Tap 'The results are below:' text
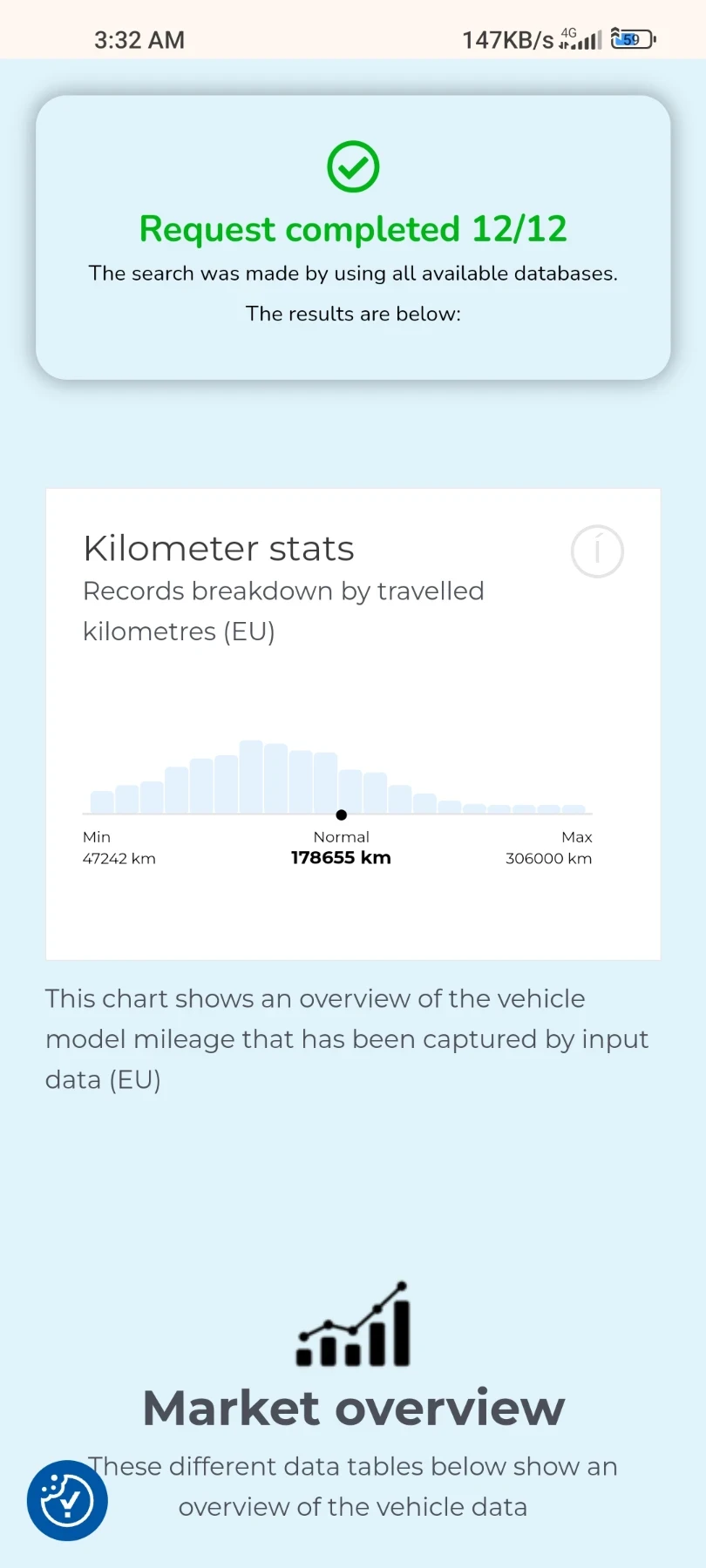 [x=353, y=314]
